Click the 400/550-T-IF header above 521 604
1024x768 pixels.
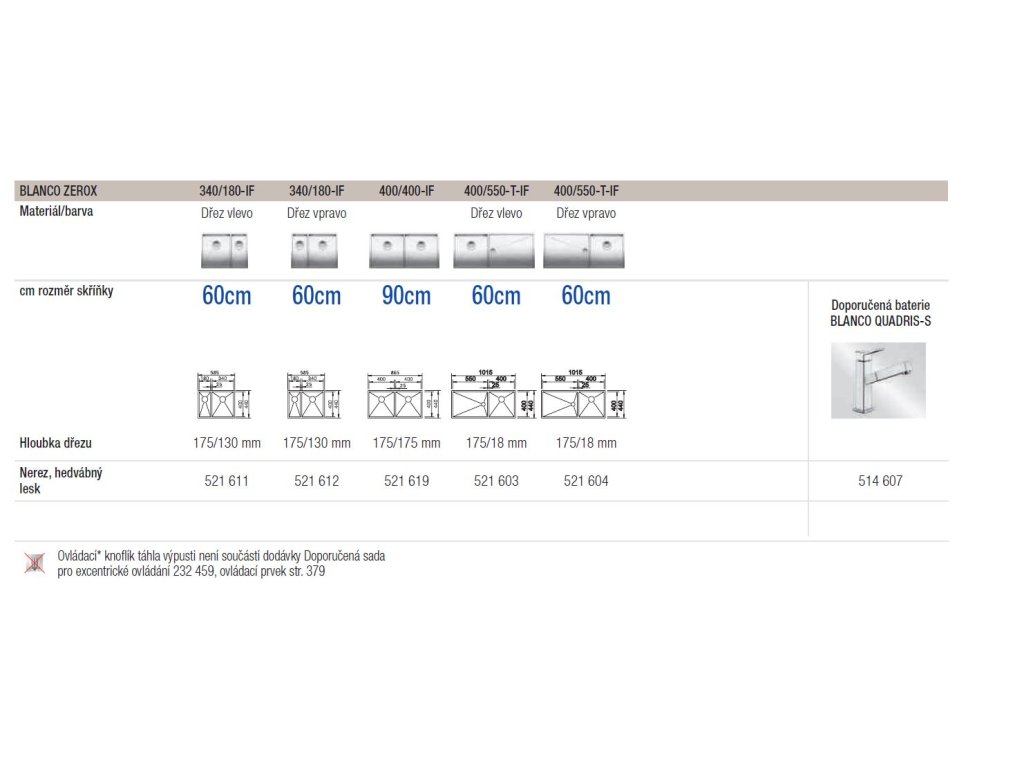click(586, 191)
